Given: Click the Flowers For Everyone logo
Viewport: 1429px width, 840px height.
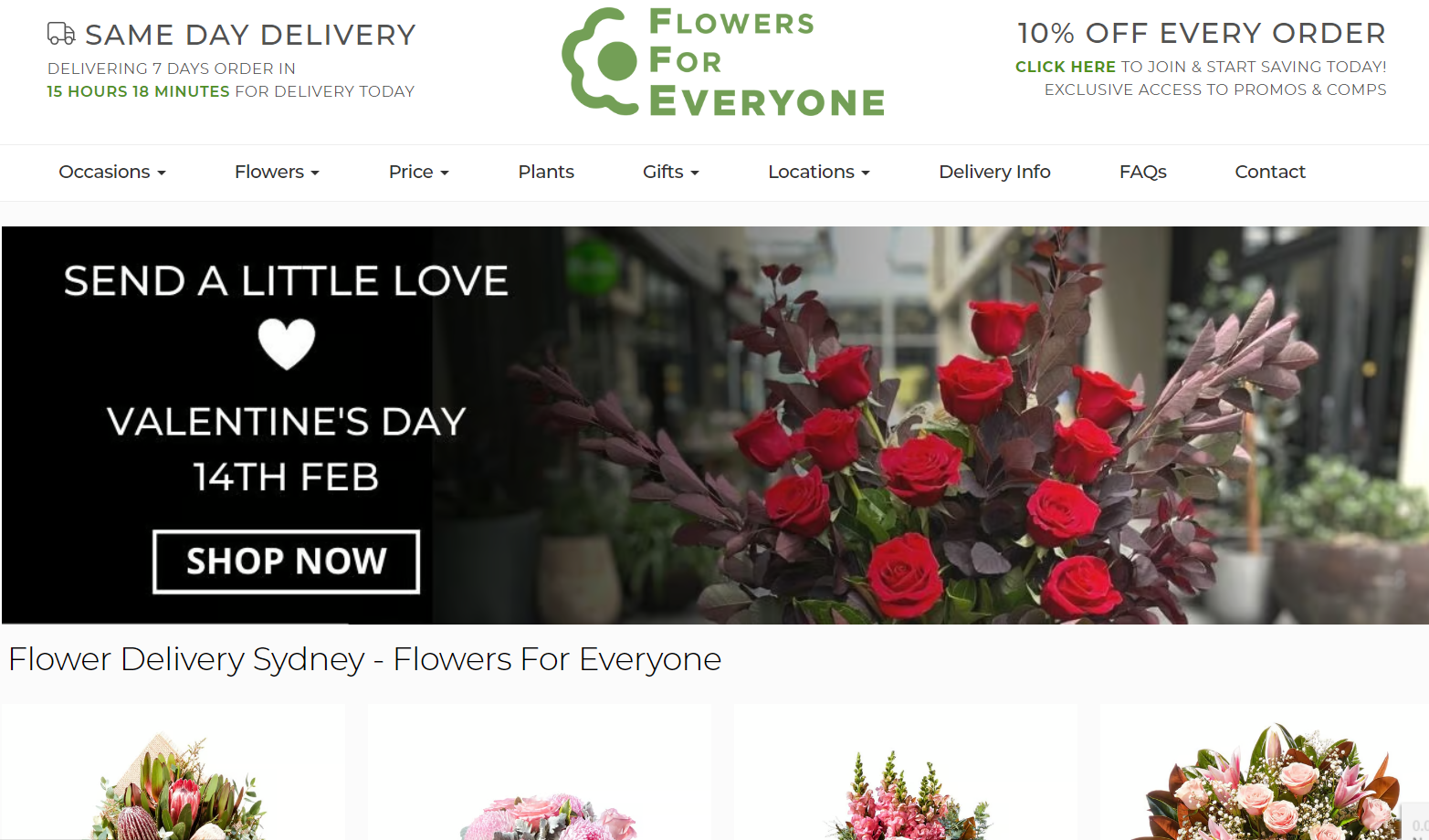Looking at the screenshot, I should point(723,62).
